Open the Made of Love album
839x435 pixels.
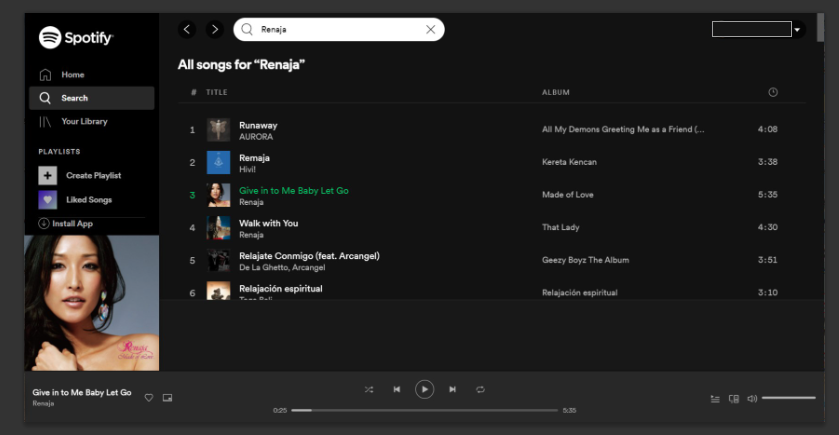(567, 195)
